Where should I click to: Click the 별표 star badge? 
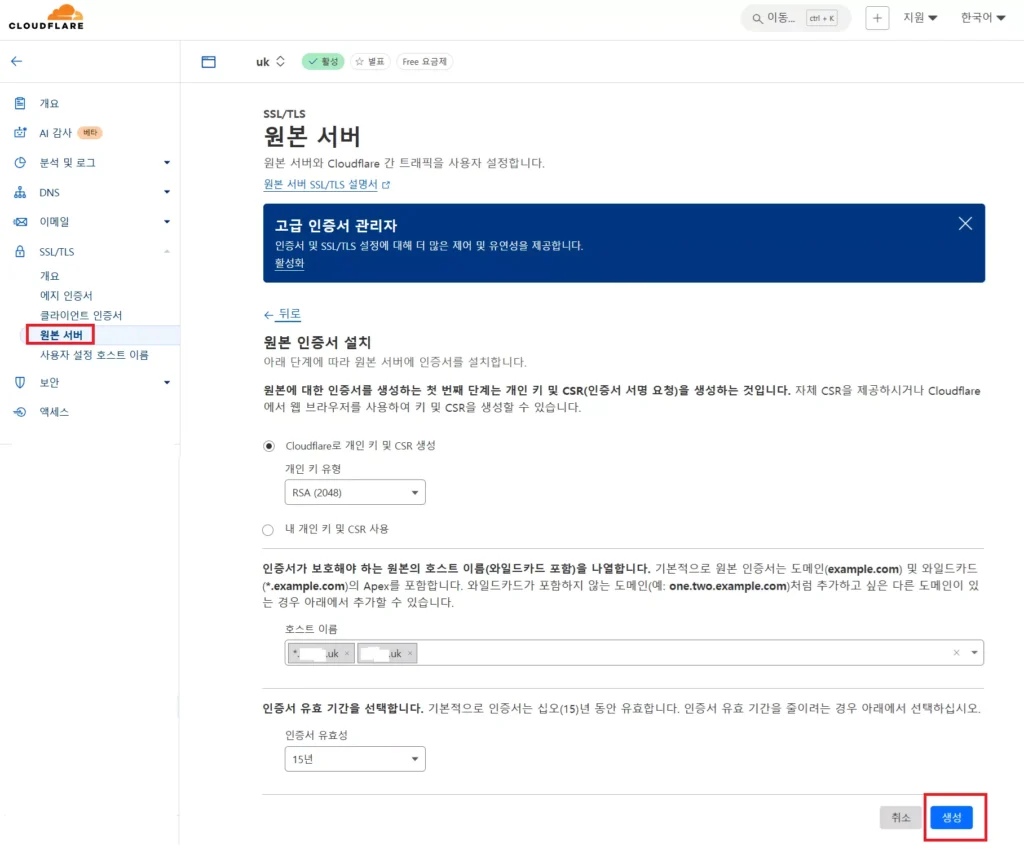click(x=370, y=61)
